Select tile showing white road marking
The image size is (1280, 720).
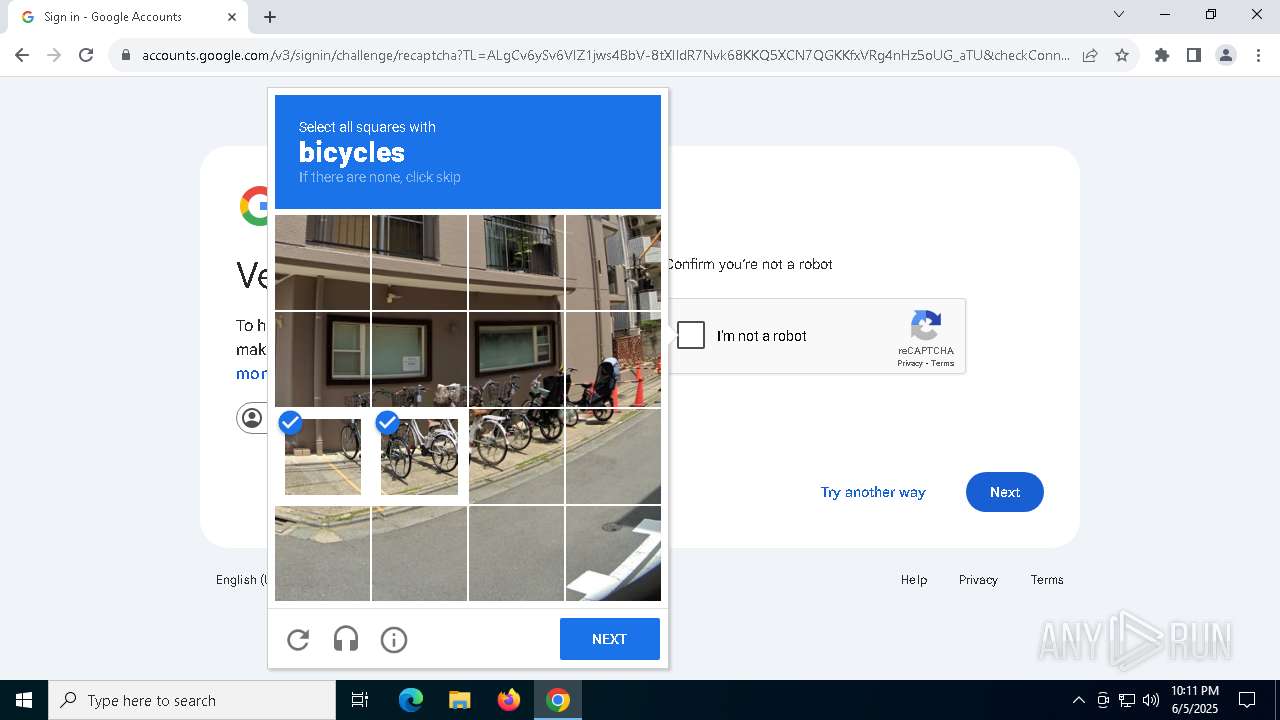tap(613, 553)
